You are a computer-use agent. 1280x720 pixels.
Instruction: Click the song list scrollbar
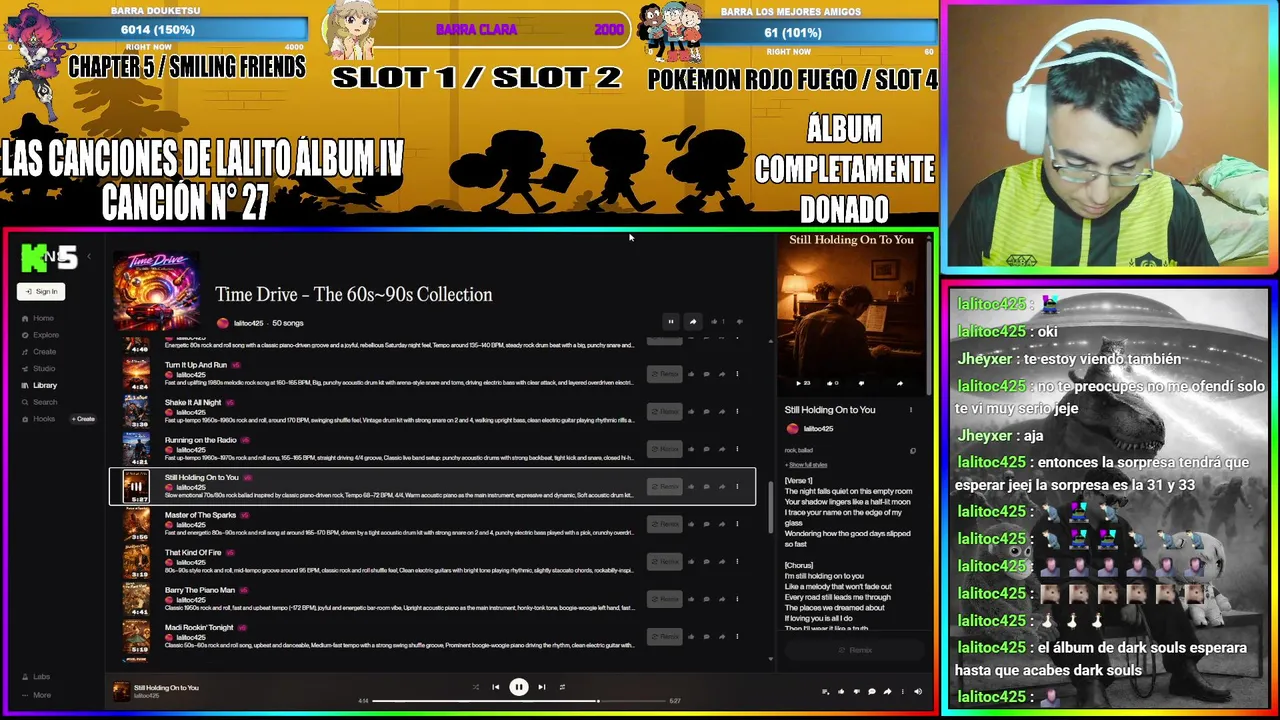(770, 506)
